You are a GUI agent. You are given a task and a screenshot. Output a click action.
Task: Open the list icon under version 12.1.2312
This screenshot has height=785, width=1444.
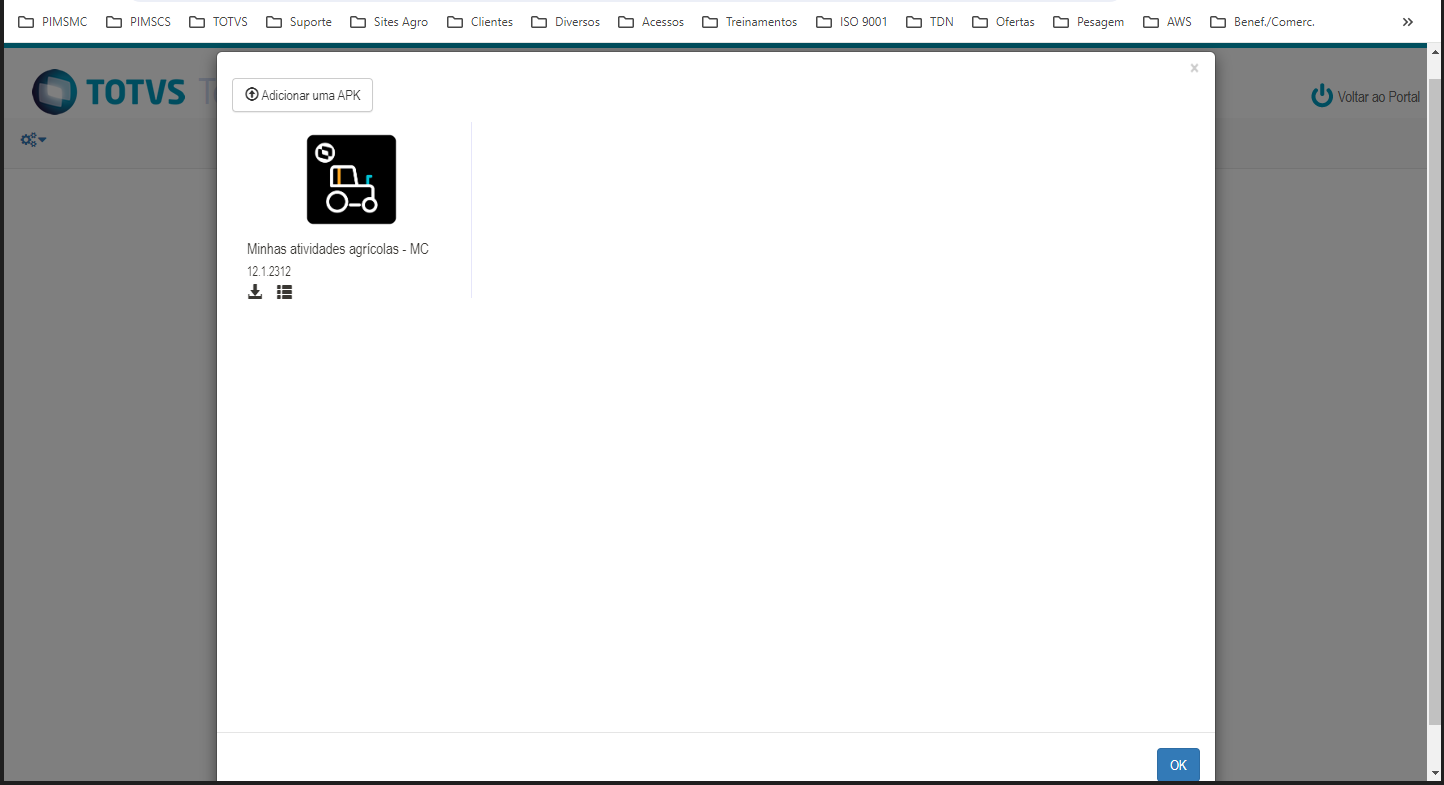pos(285,292)
